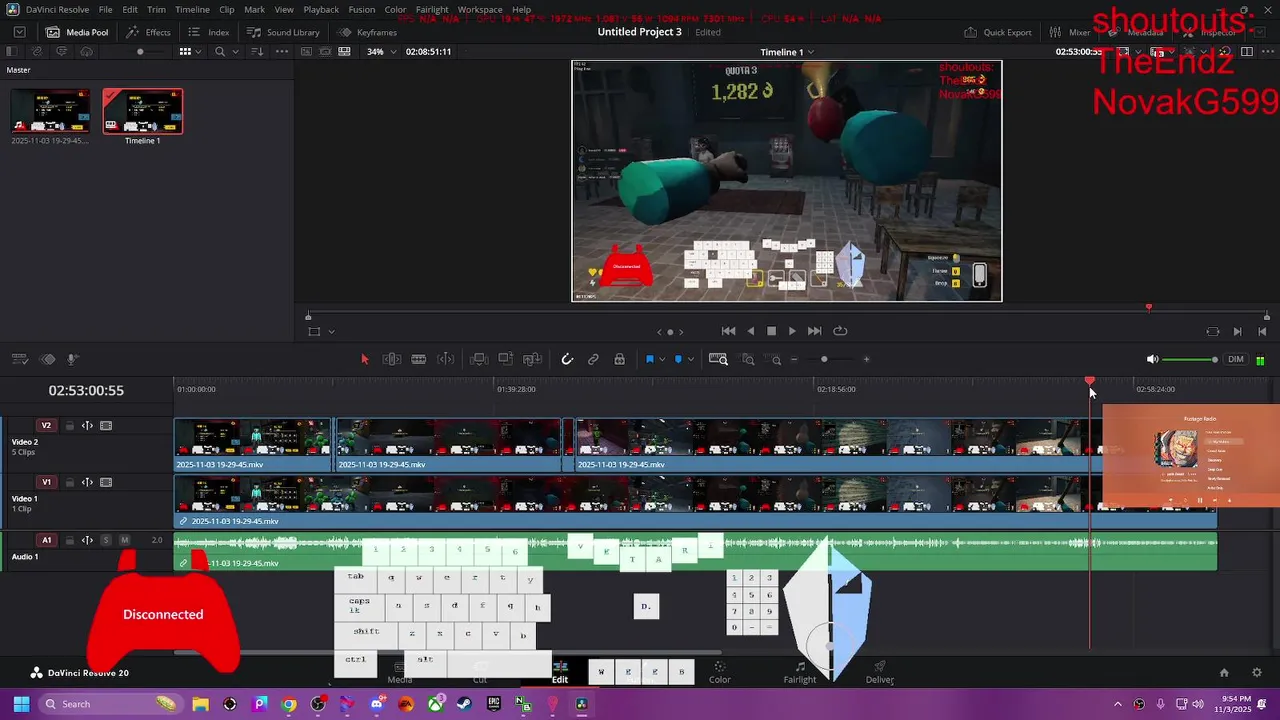Activate the Trim Edit Mode tool
The width and height of the screenshot is (1280, 720).
pos(392,359)
